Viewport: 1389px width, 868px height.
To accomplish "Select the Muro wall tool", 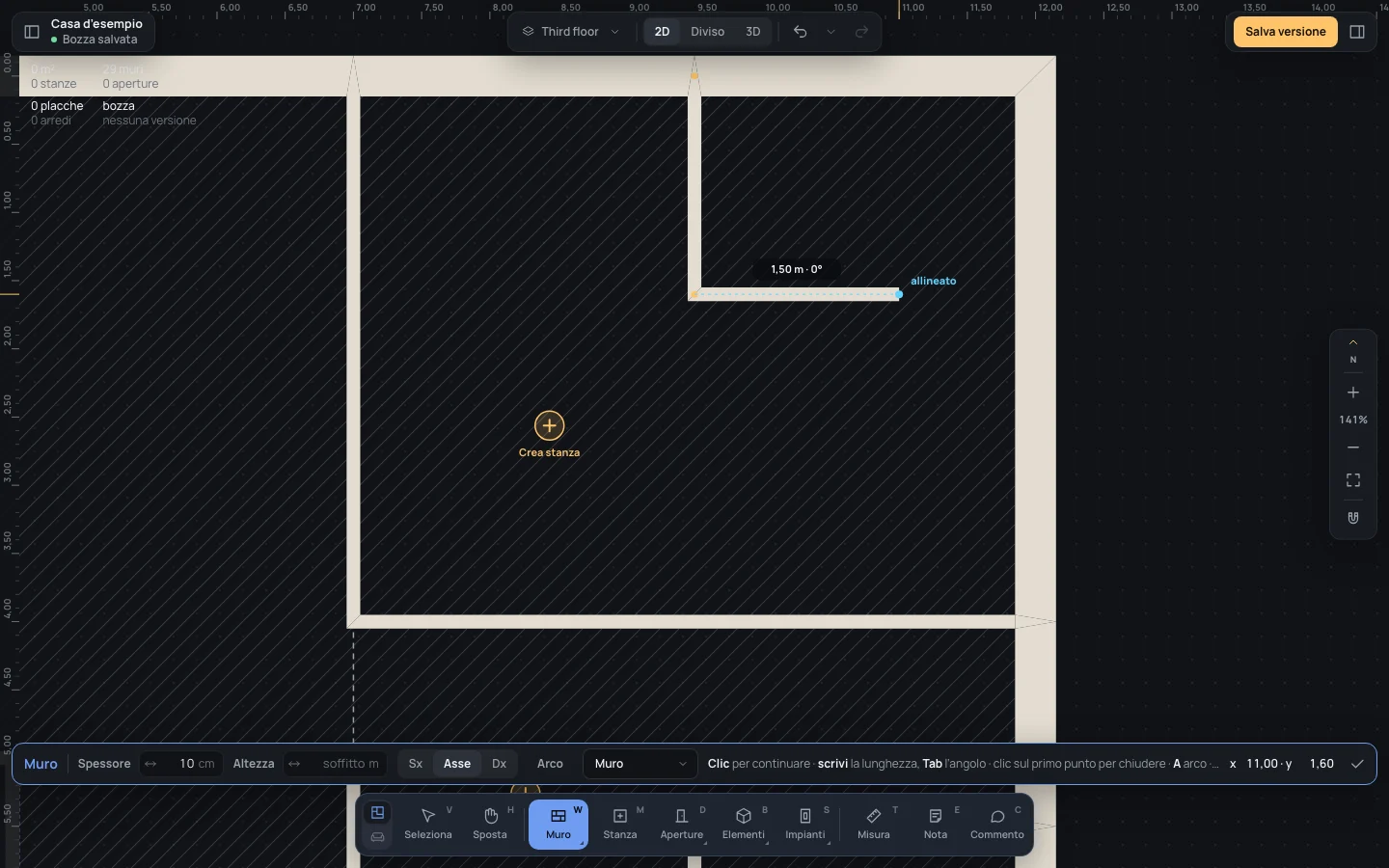I will pos(558,825).
